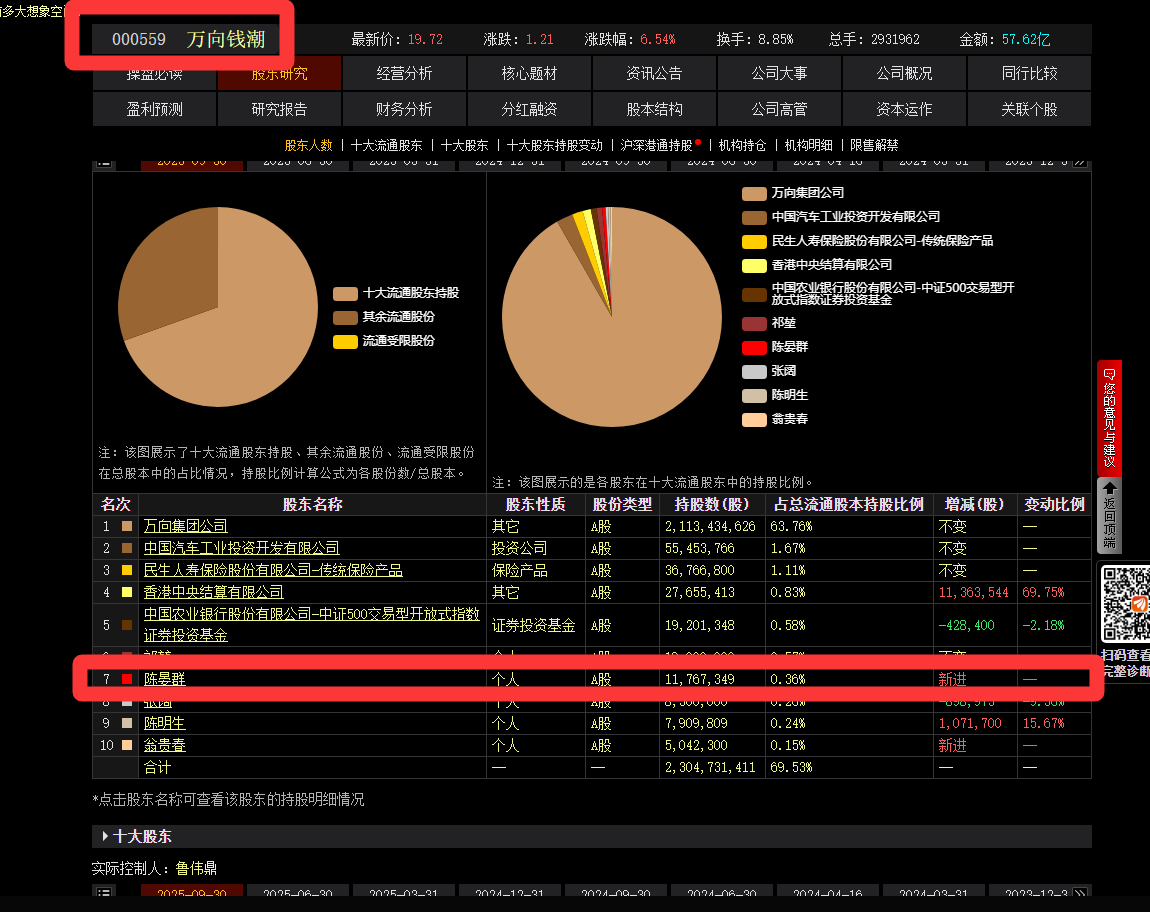This screenshot has height=912, width=1150.
Task: Click shareholder 陈晏群 in row 7
Action: (164, 679)
